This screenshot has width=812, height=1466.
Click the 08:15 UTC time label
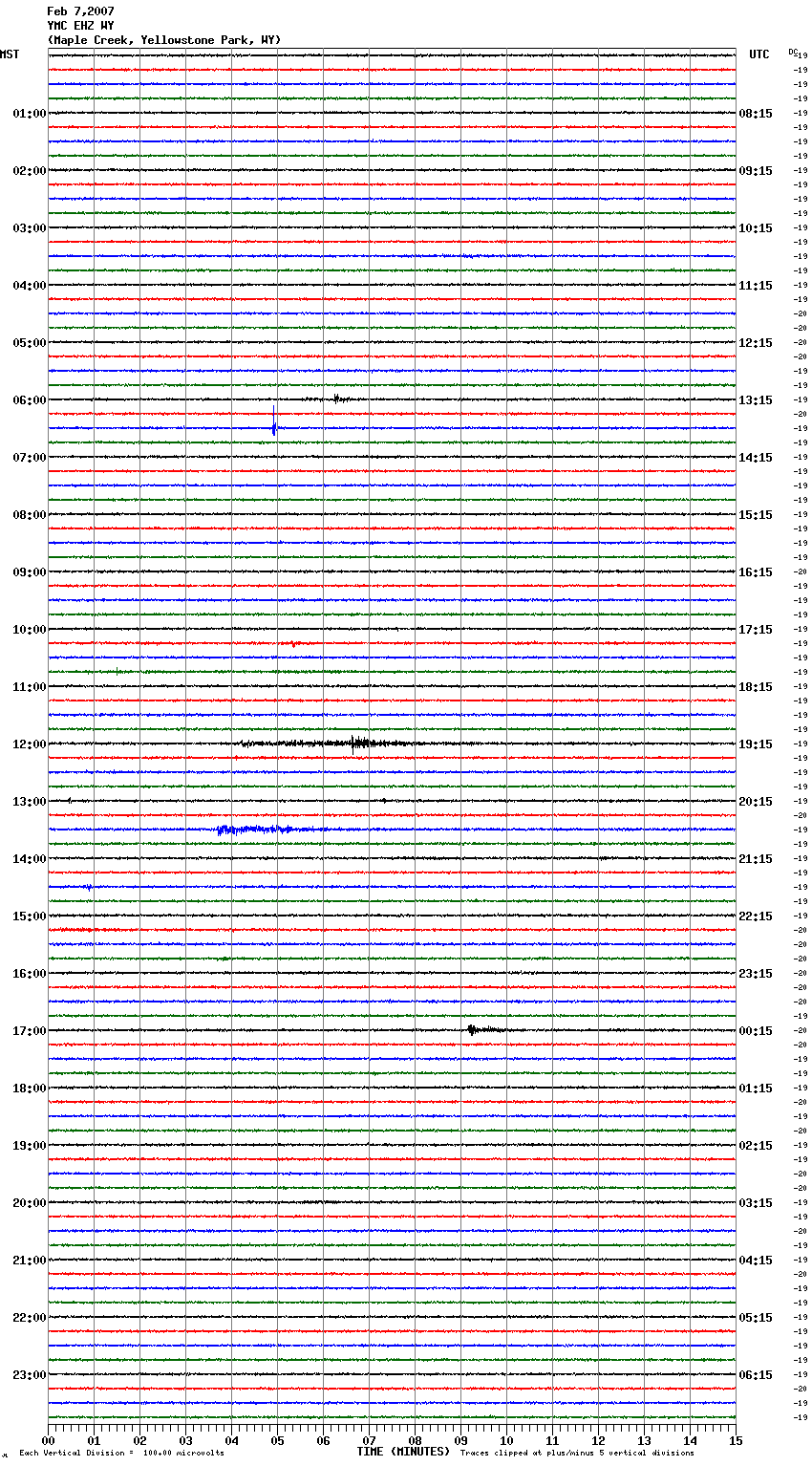click(x=756, y=114)
